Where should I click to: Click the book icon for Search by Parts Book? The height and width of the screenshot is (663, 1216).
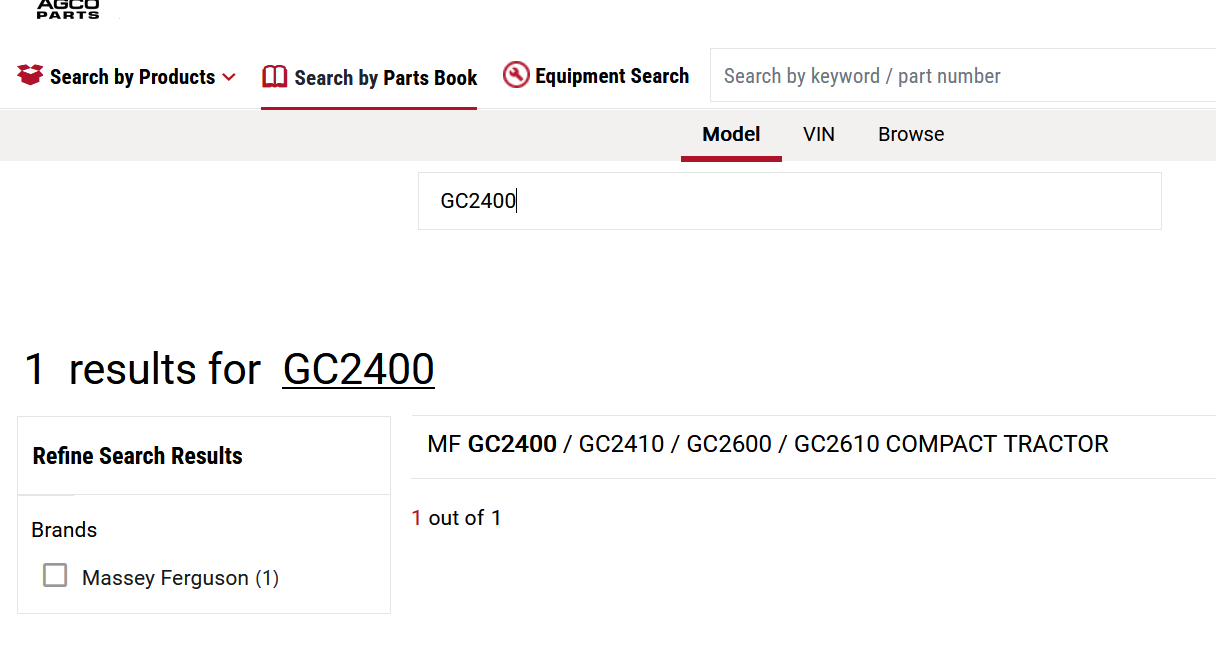tap(274, 77)
